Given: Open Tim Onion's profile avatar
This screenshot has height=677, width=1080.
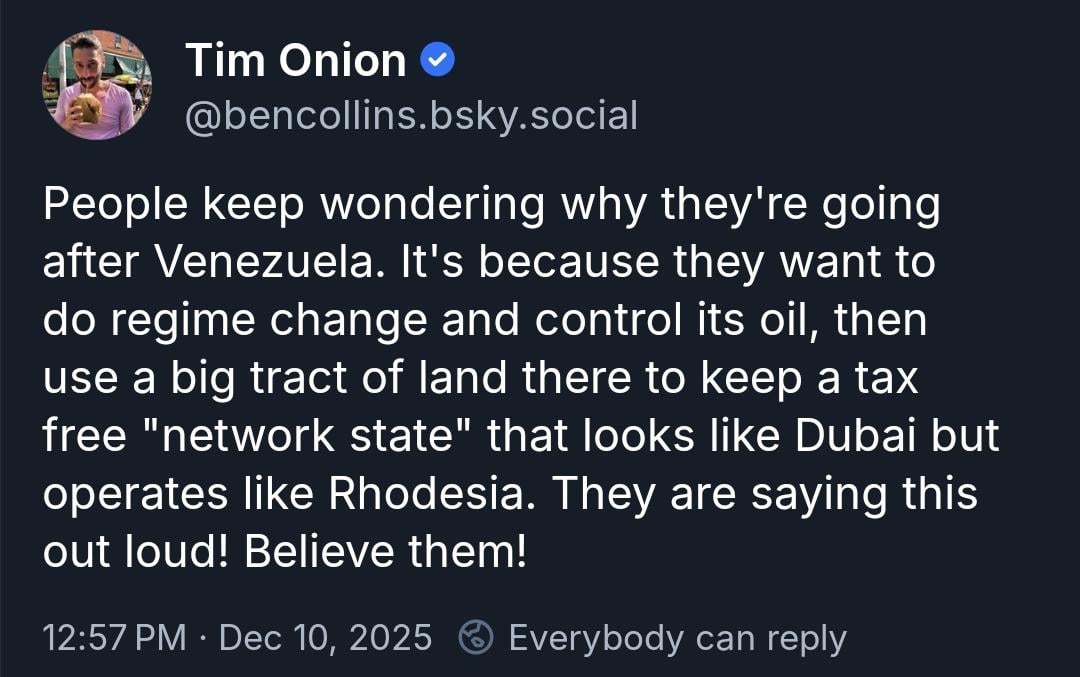Looking at the screenshot, I should point(97,84).
